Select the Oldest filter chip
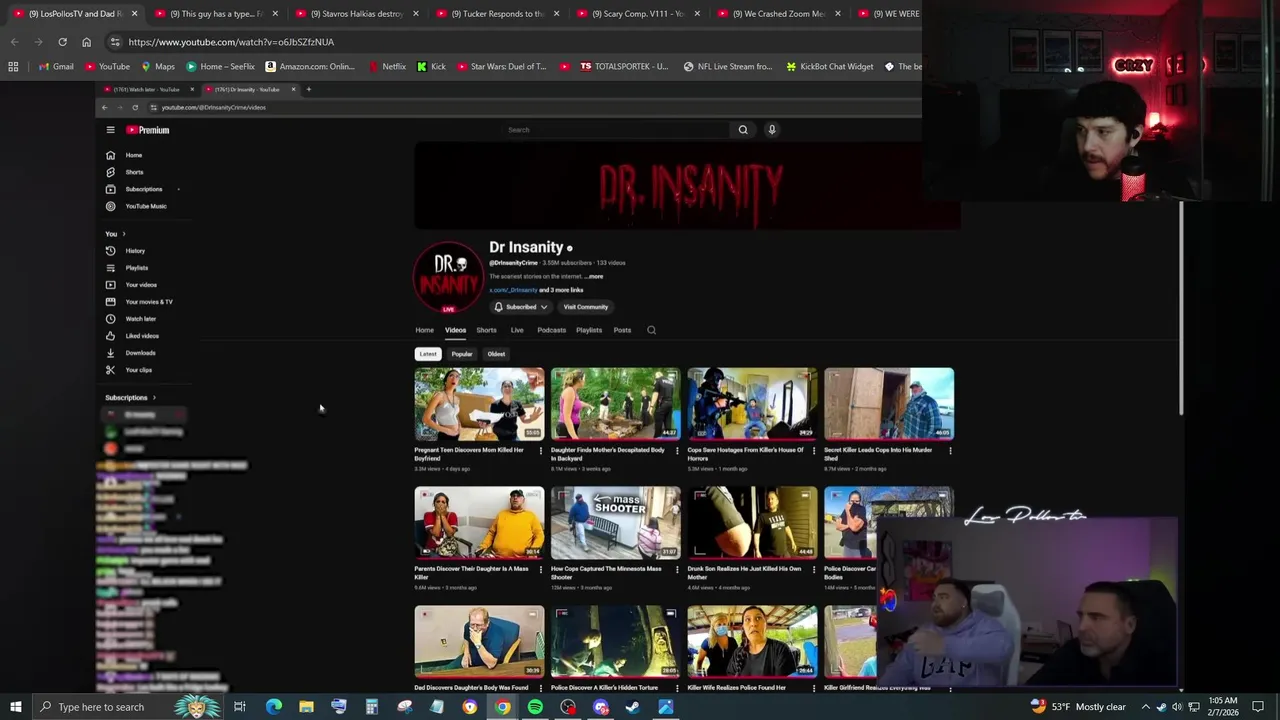Viewport: 1280px width, 720px height. pyautogui.click(x=496, y=354)
